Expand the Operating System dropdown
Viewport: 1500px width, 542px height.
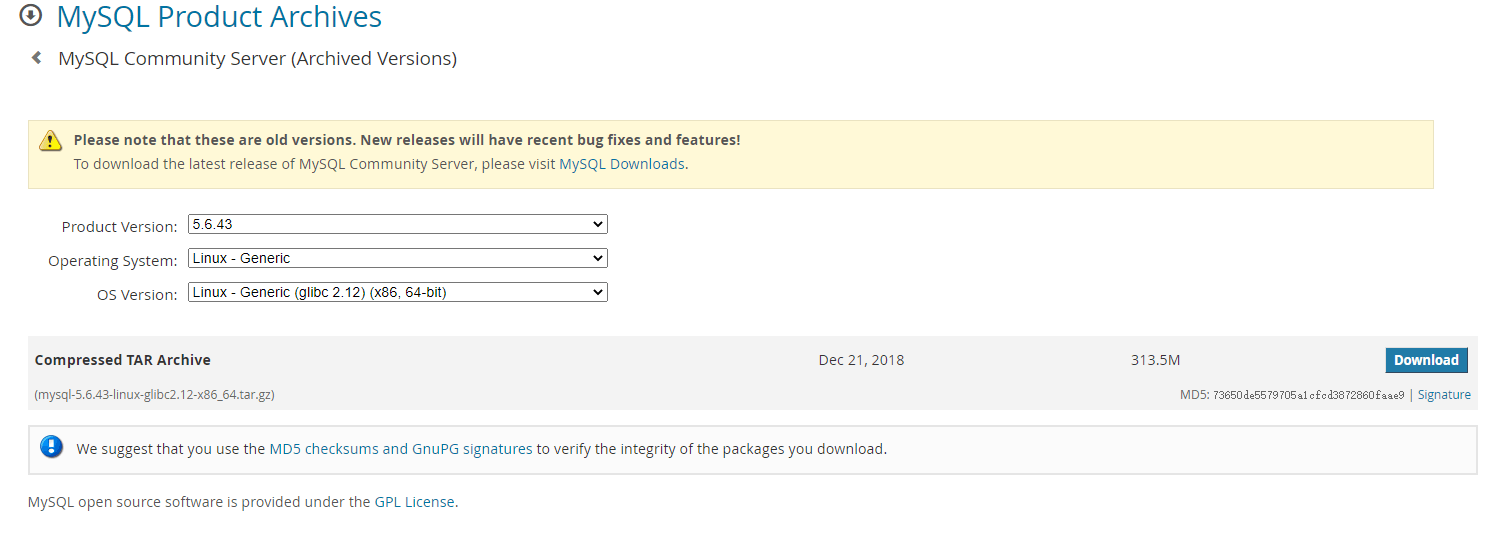(x=397, y=258)
